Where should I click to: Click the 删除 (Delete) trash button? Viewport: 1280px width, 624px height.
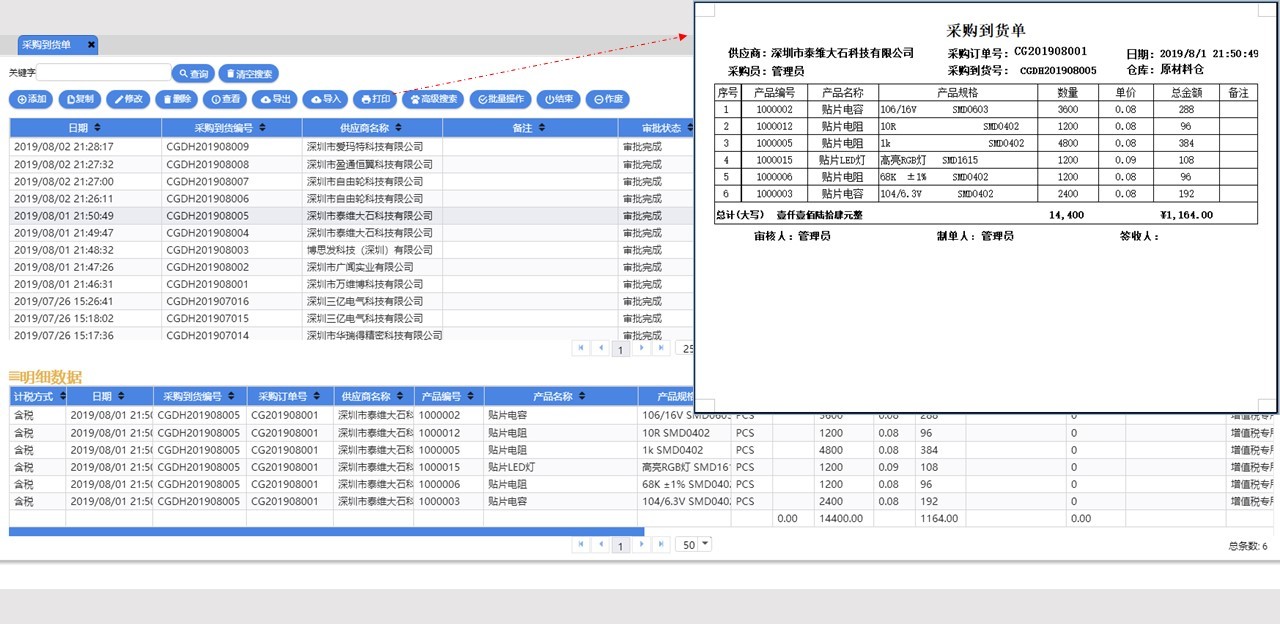176,99
